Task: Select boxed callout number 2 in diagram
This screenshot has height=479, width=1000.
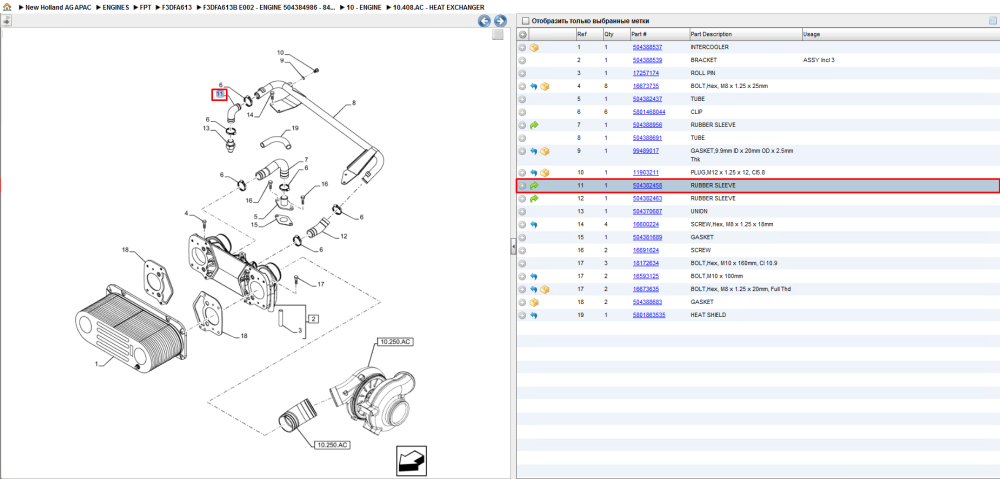Action: (x=314, y=318)
